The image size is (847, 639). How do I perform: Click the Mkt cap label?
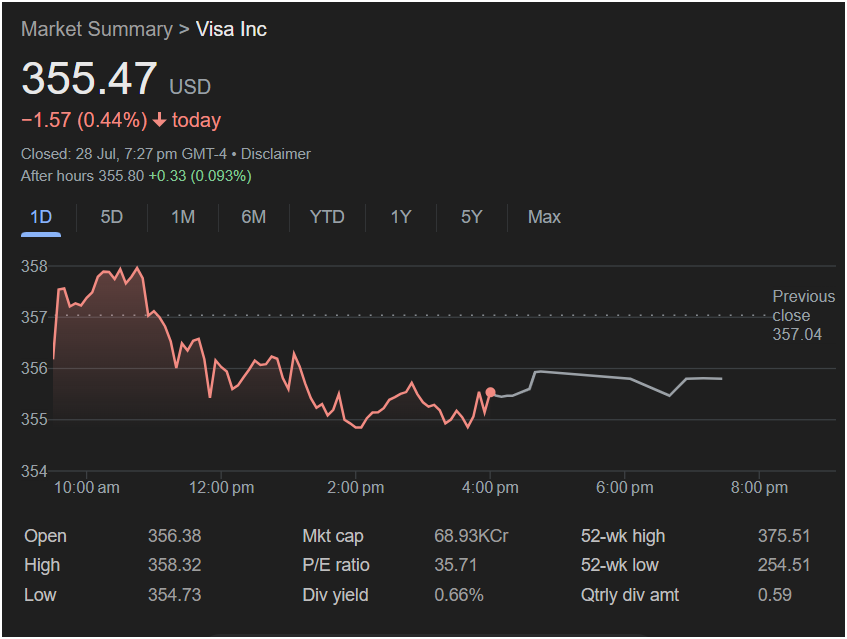coord(333,536)
